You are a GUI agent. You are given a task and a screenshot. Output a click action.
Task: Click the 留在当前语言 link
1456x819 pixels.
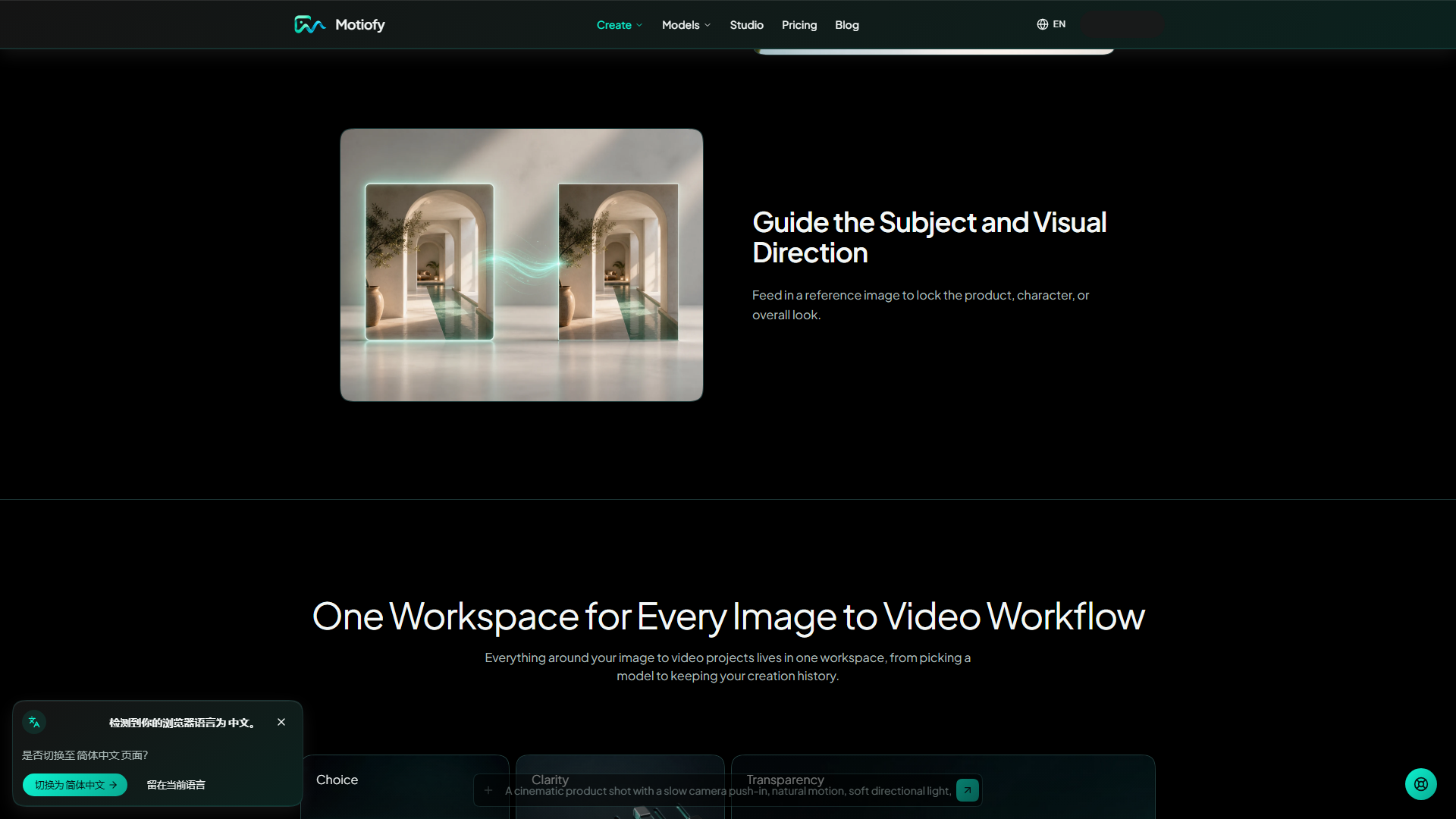tap(176, 785)
